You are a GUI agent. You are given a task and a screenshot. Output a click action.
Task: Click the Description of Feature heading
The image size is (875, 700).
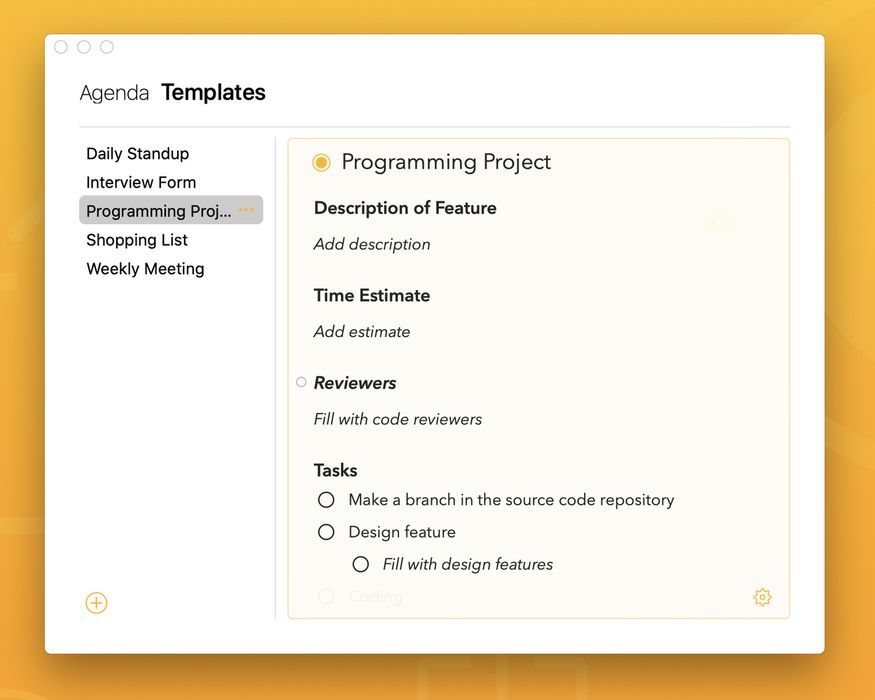pyautogui.click(x=405, y=208)
